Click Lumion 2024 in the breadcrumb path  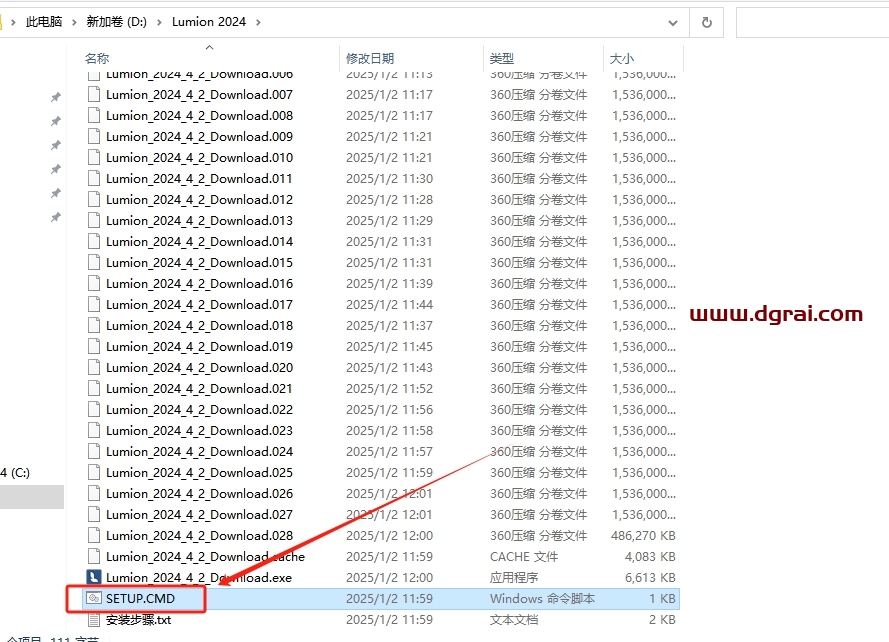point(209,22)
